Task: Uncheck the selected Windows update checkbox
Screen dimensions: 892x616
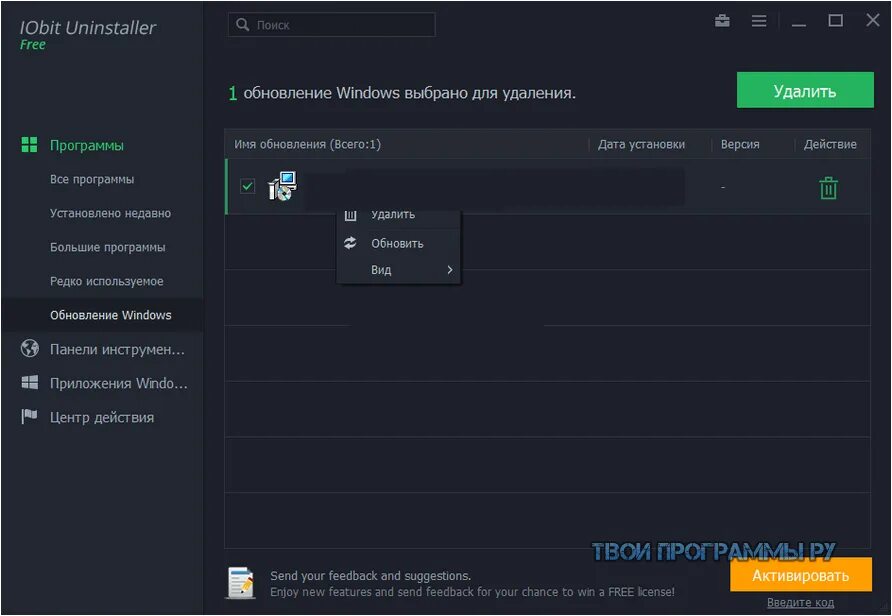Action: click(247, 186)
